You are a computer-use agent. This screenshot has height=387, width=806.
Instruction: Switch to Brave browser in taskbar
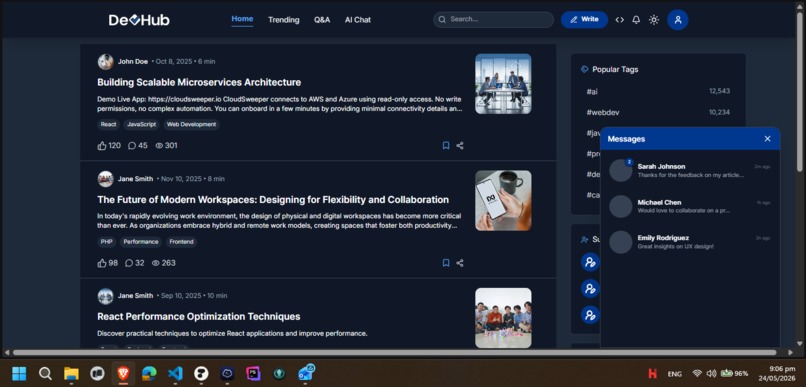123,374
